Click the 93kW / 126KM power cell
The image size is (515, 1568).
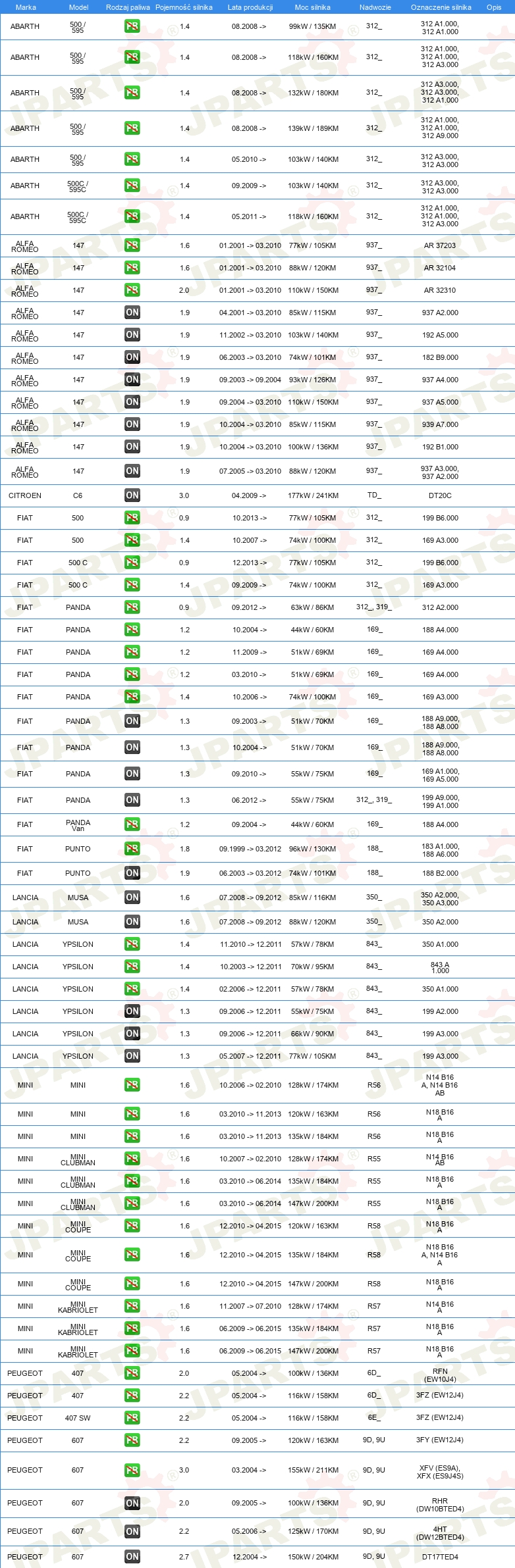(313, 380)
